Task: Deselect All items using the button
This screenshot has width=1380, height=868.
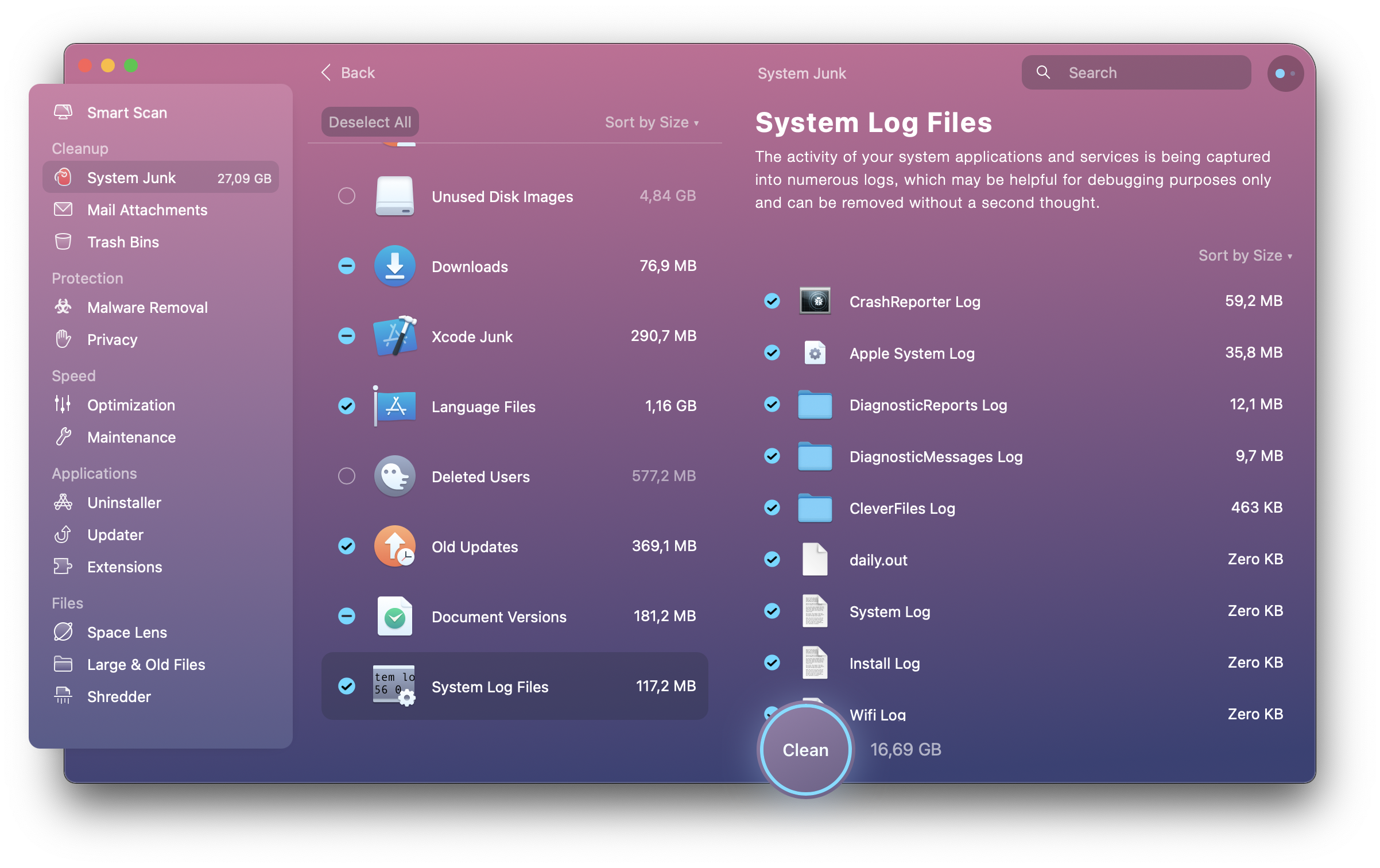Action: pyautogui.click(x=371, y=120)
